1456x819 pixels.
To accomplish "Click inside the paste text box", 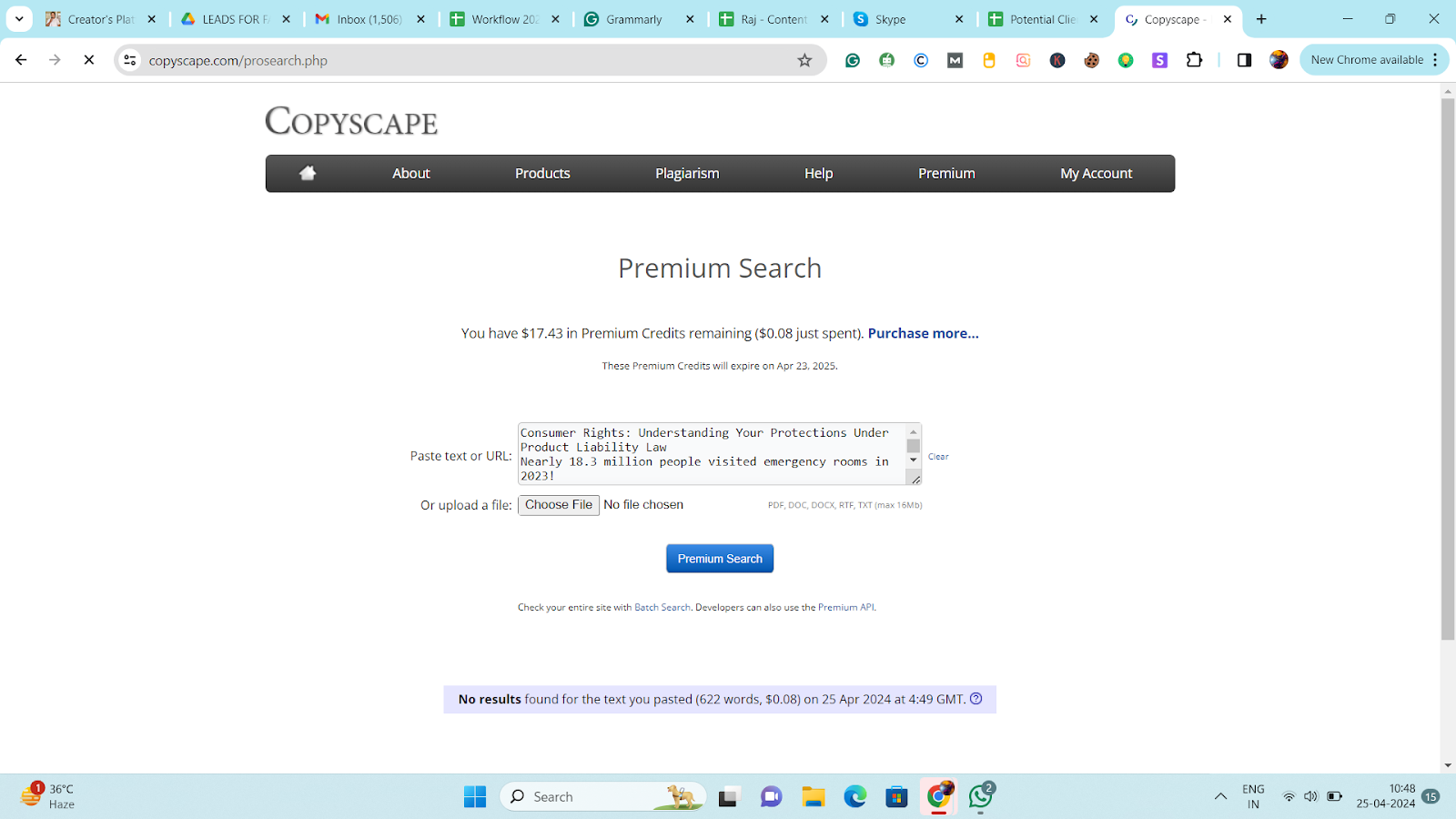I will tap(710, 453).
